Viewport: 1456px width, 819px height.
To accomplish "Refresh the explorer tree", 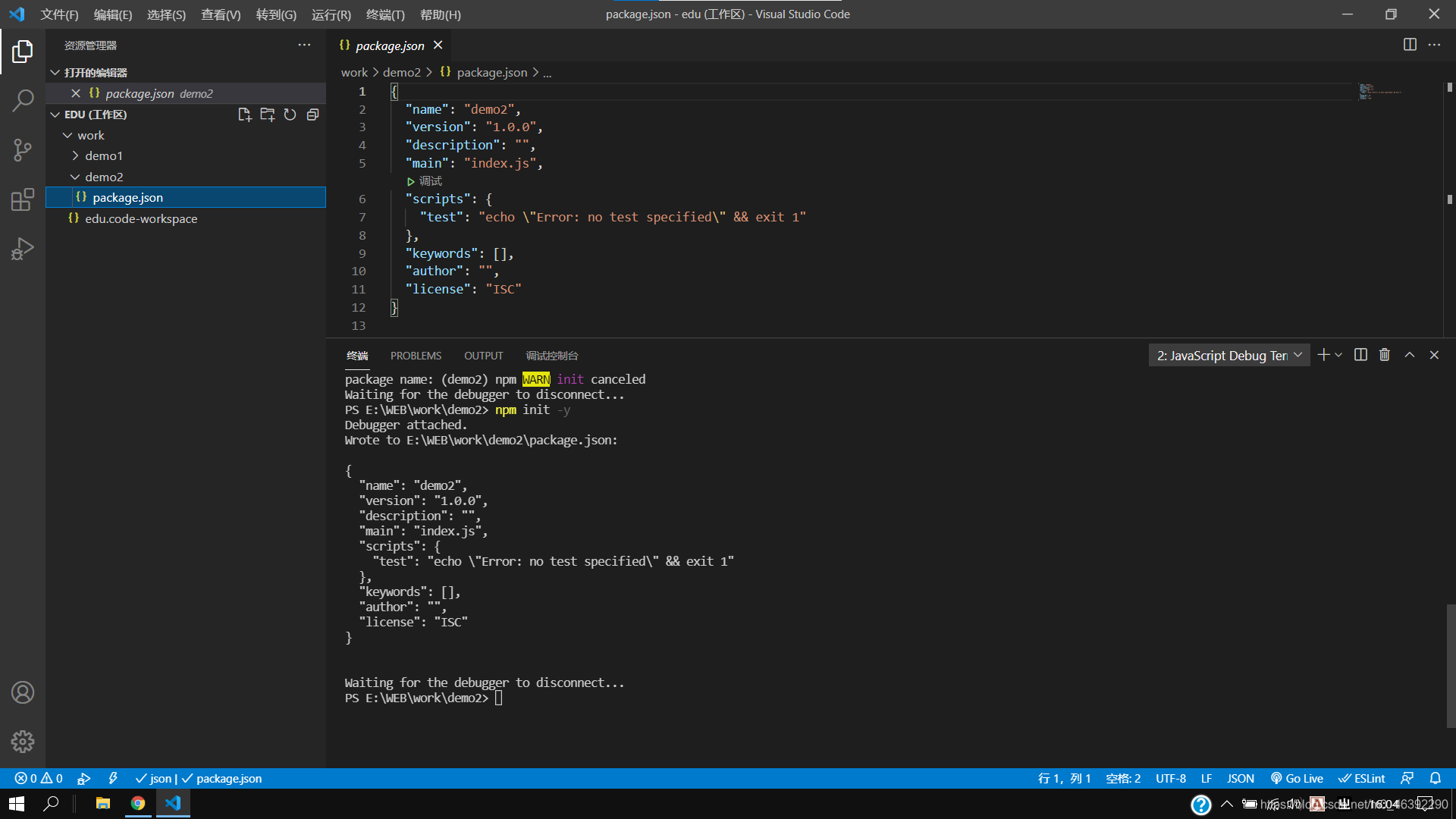I will click(290, 115).
